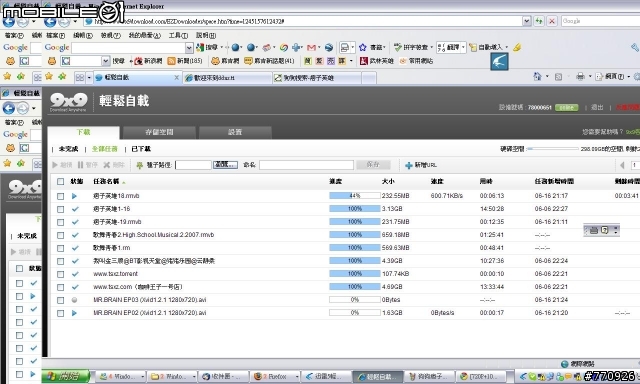640x384 pixels.
Task: Open the 工具 menu in the menu bar
Action: (x=178, y=36)
